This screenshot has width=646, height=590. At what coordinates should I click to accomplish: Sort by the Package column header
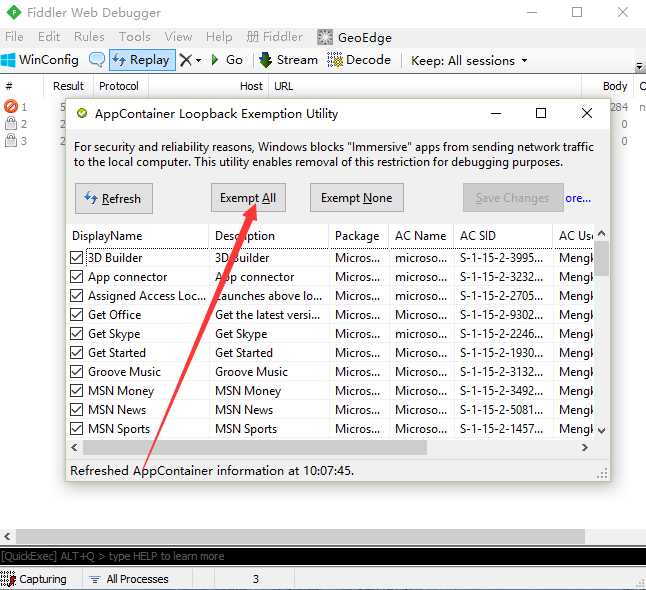(x=358, y=236)
